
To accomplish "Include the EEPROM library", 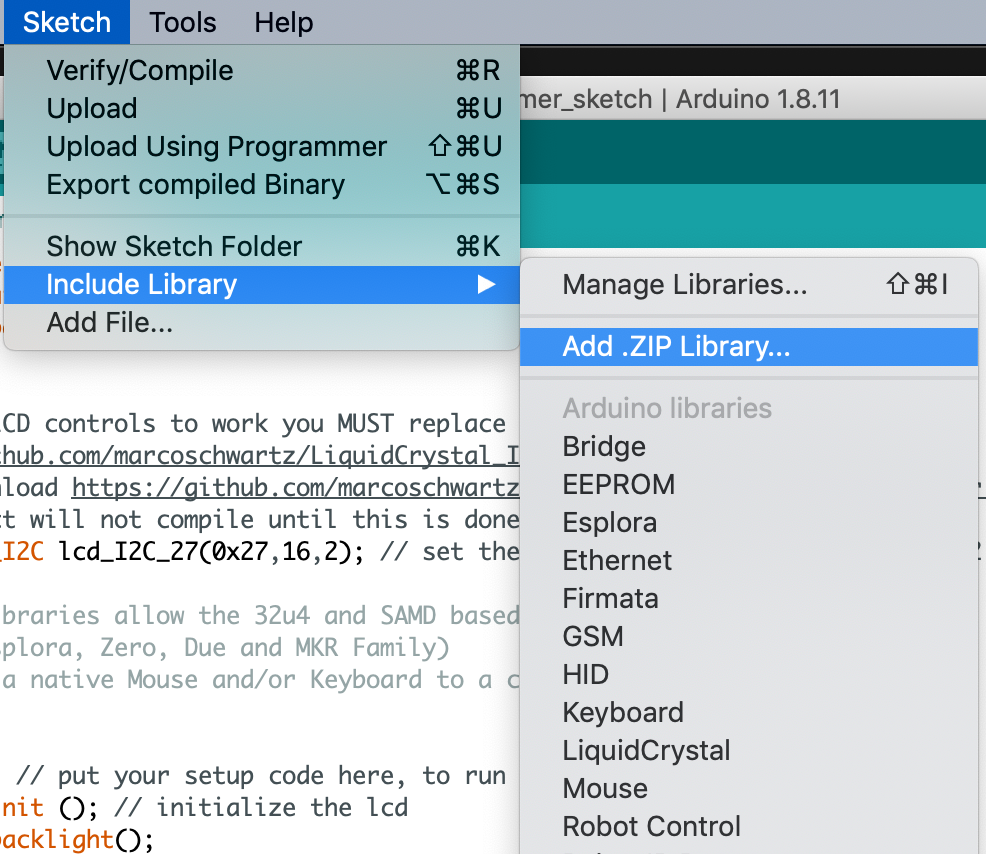I will [x=749, y=485].
